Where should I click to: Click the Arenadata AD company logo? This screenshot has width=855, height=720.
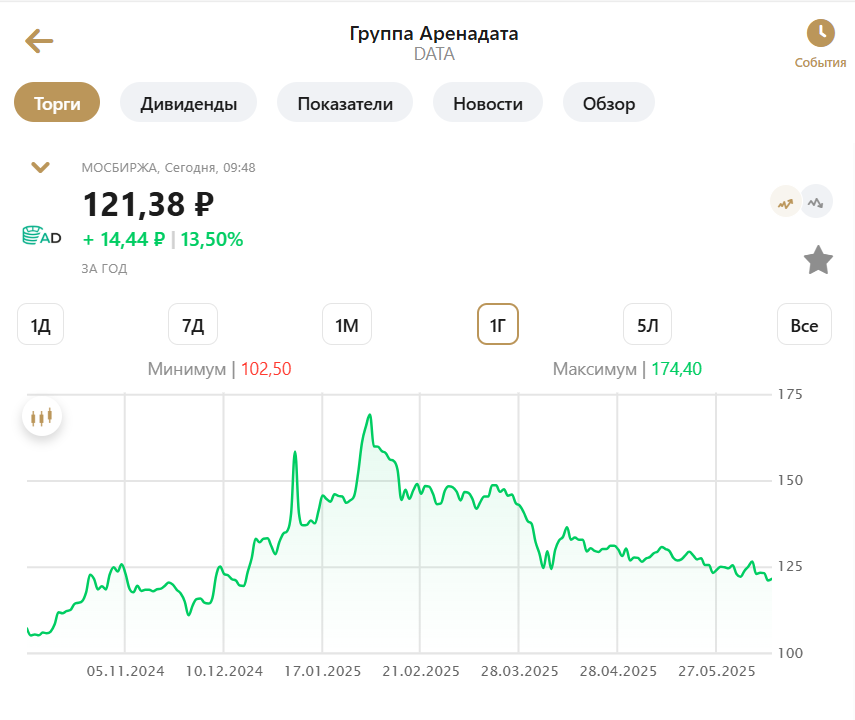(x=41, y=236)
